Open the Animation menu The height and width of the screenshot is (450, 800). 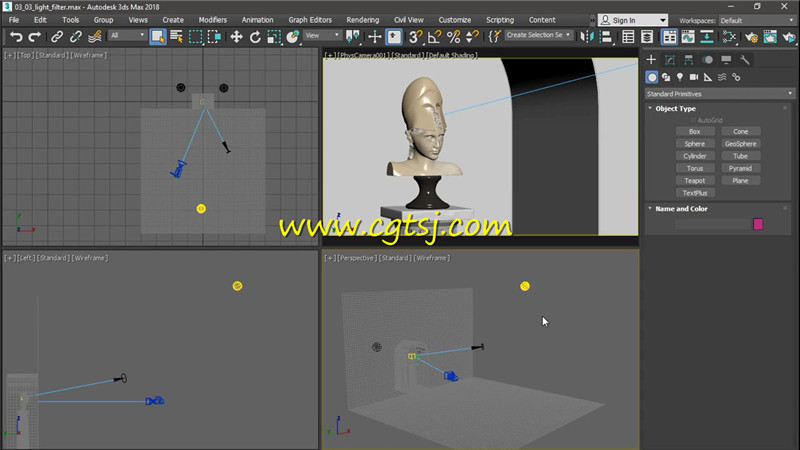(258, 20)
